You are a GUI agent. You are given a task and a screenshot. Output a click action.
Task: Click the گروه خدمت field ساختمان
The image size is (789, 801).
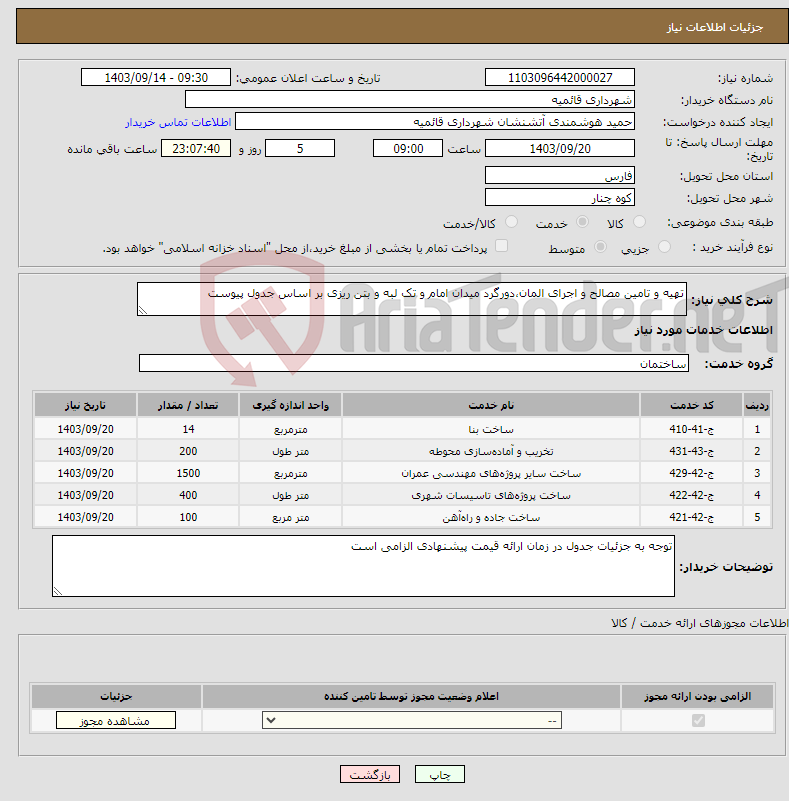point(414,363)
